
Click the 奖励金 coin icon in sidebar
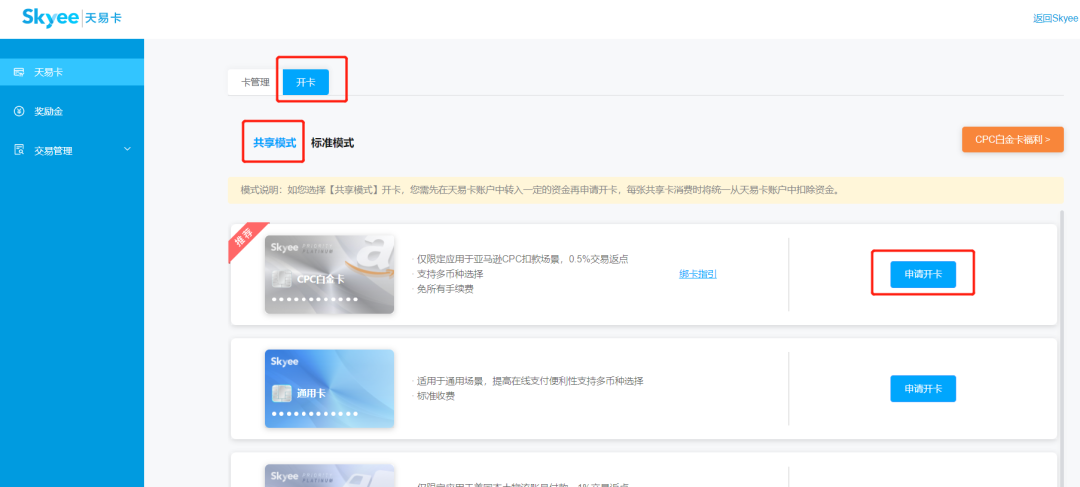19,111
